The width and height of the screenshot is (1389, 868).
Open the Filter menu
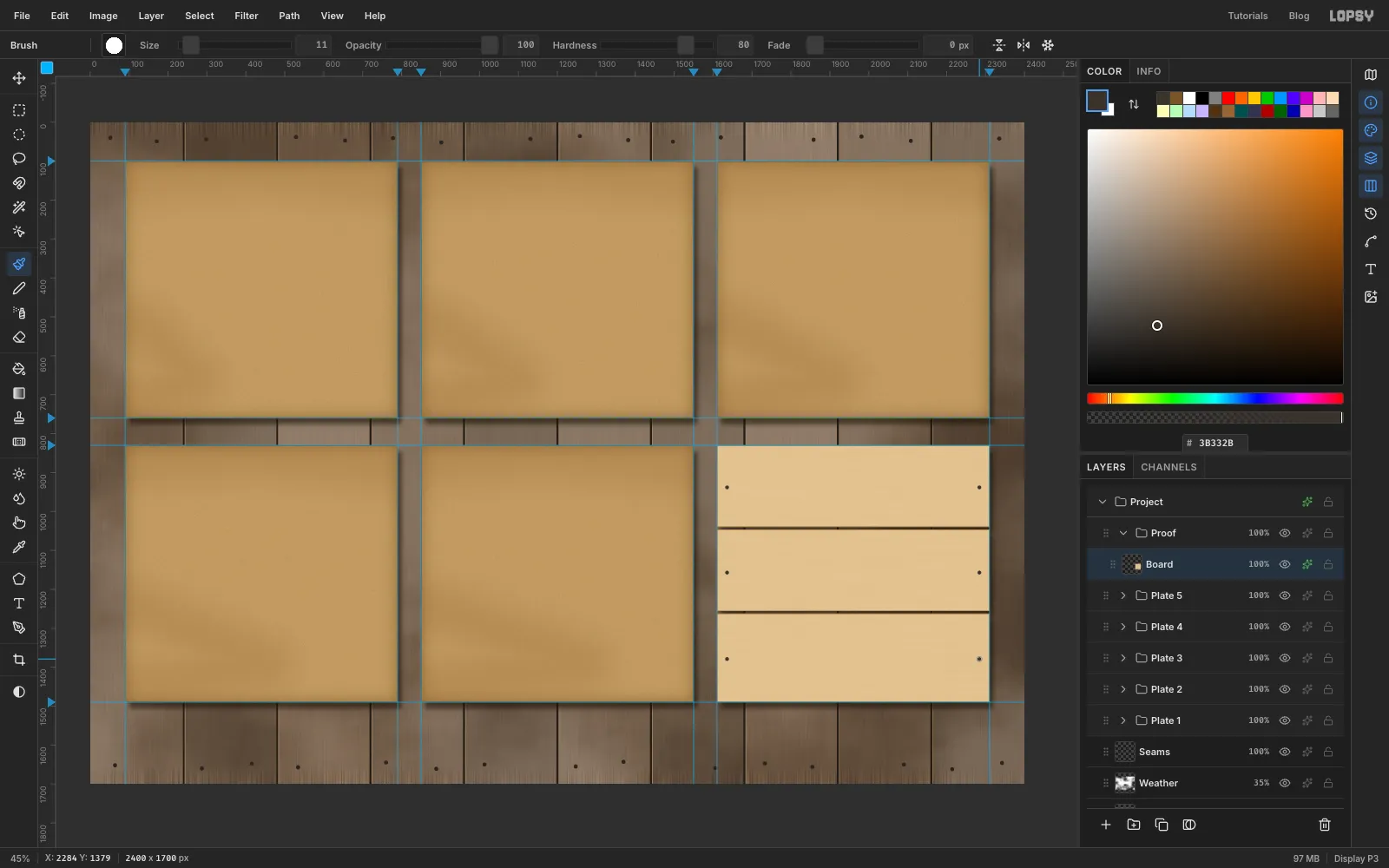point(247,16)
